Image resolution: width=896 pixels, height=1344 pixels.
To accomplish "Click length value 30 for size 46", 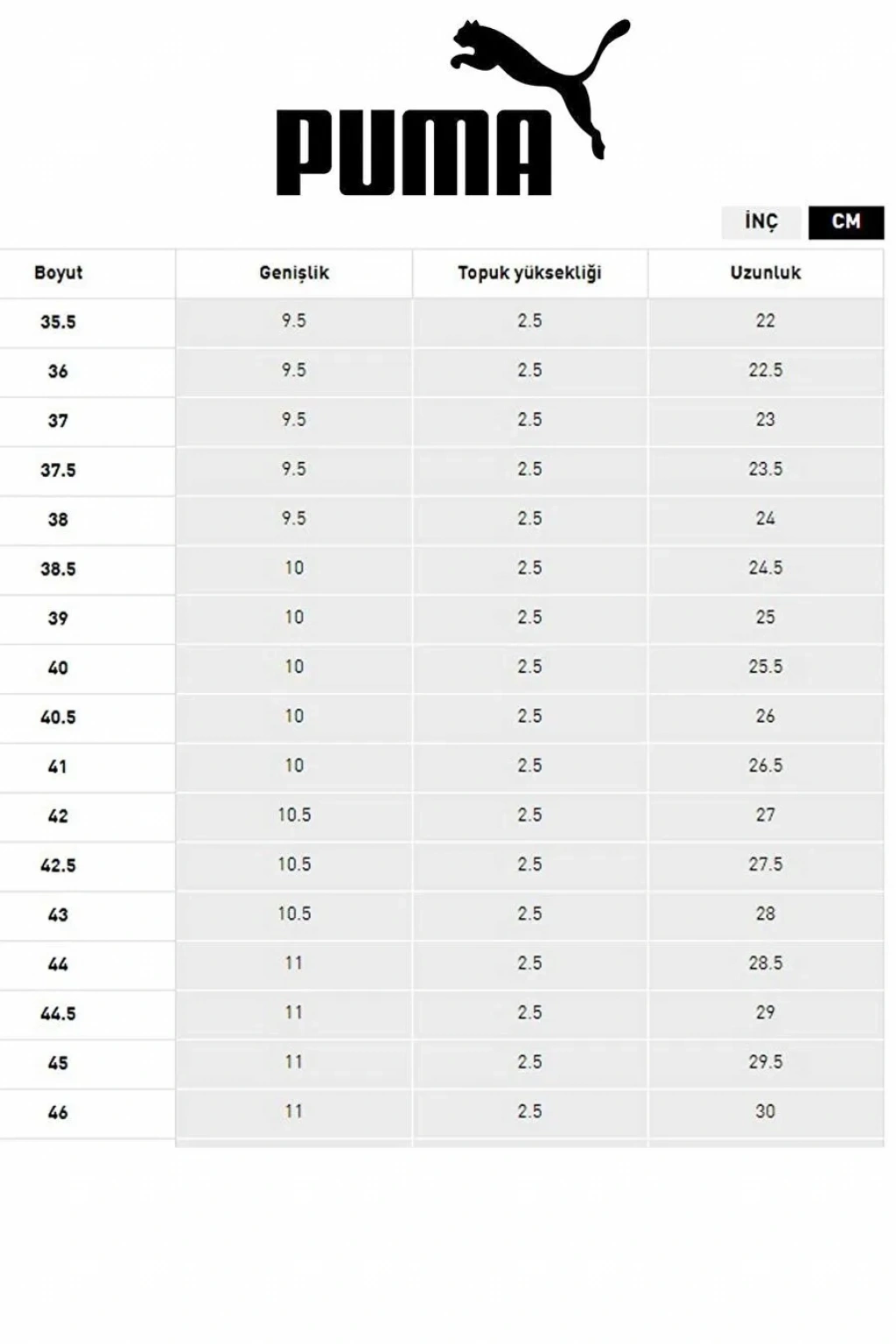I will (x=766, y=1111).
